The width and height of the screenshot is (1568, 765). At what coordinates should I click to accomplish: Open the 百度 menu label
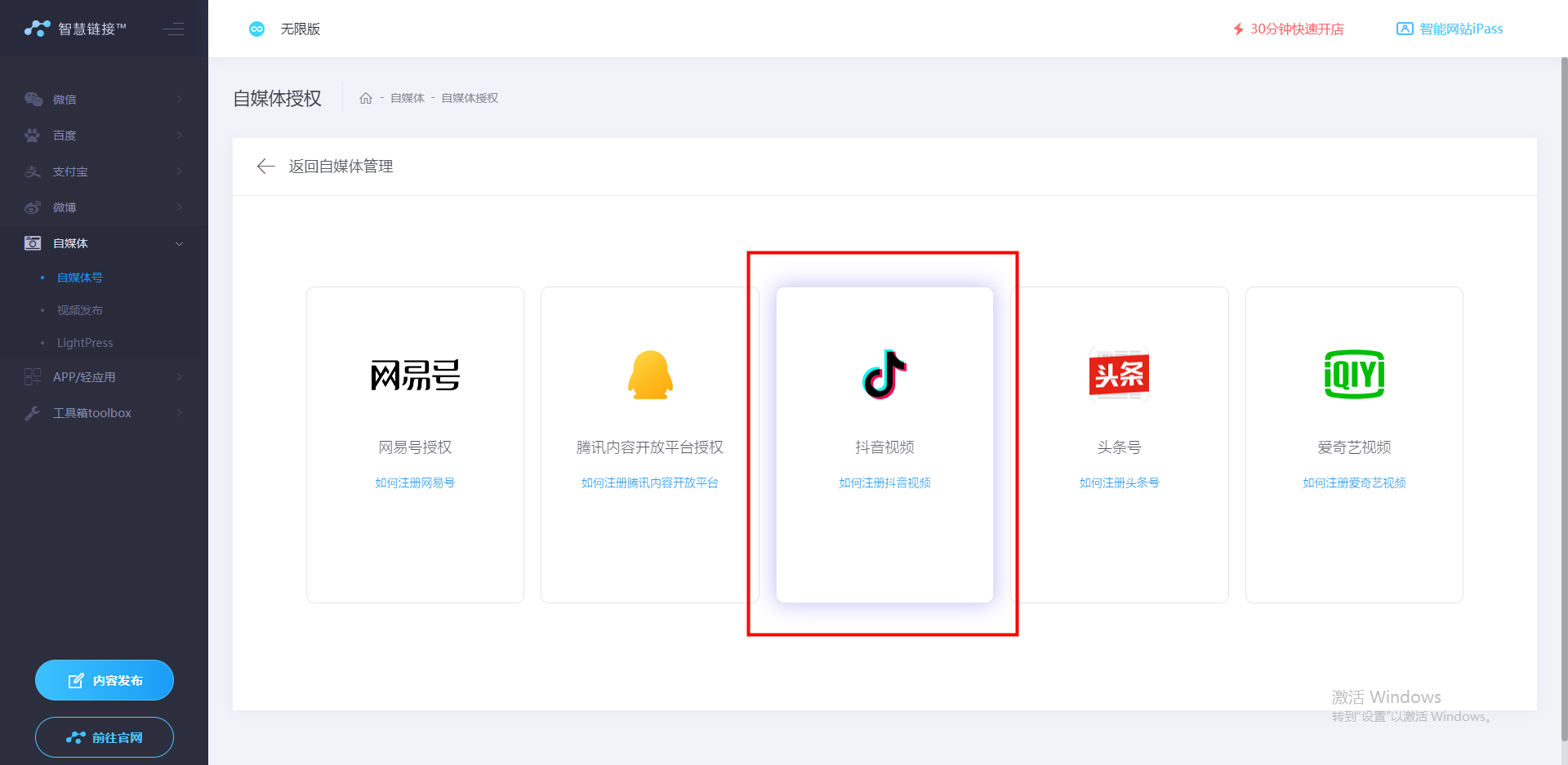(x=65, y=136)
